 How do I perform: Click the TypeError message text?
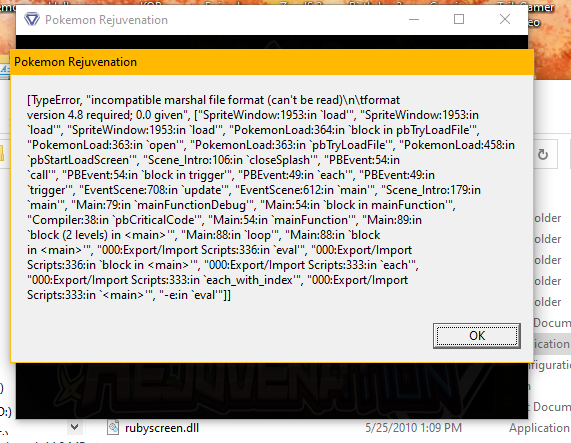[271, 197]
